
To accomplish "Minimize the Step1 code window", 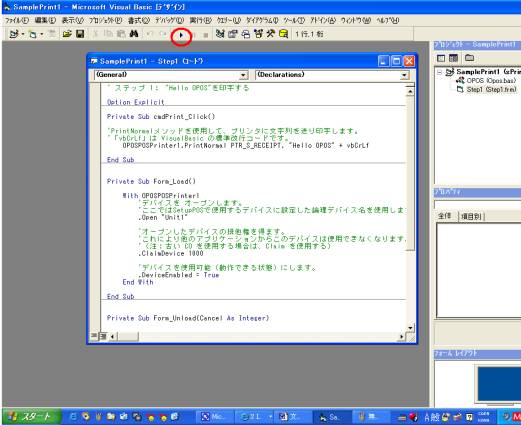I will point(384,61).
